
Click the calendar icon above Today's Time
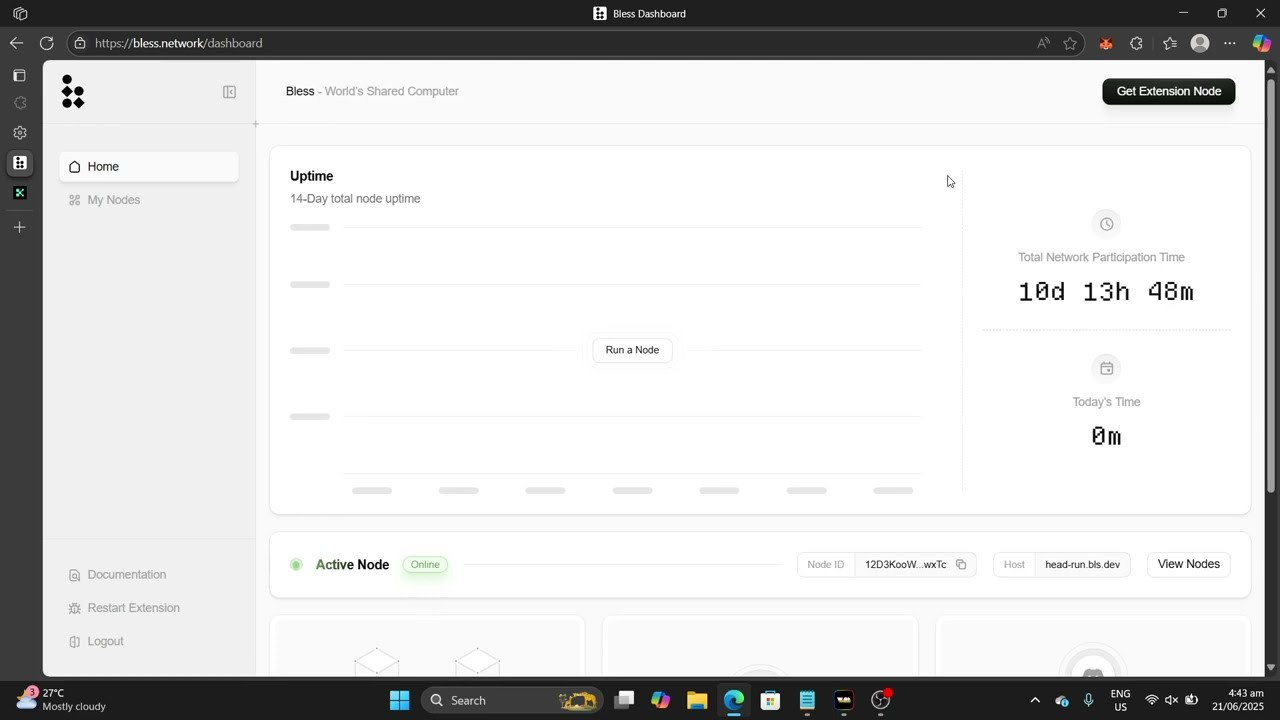click(x=1106, y=368)
